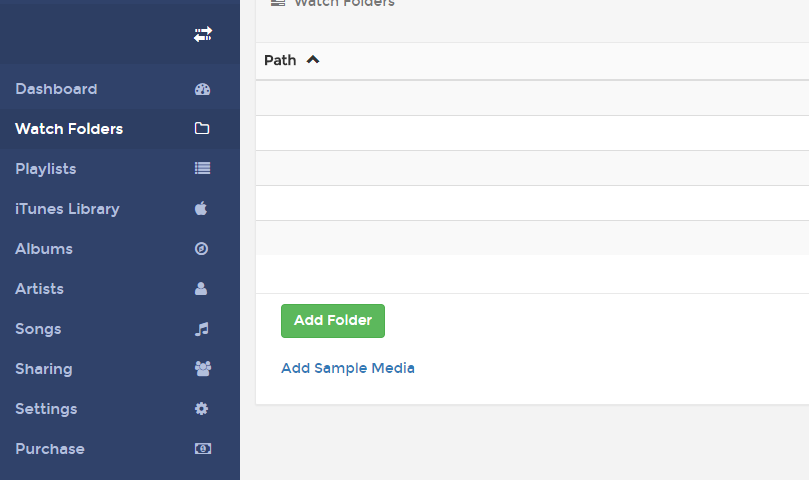The height and width of the screenshot is (480, 809).
Task: Click the Dashboard gauge icon
Action: click(x=202, y=89)
